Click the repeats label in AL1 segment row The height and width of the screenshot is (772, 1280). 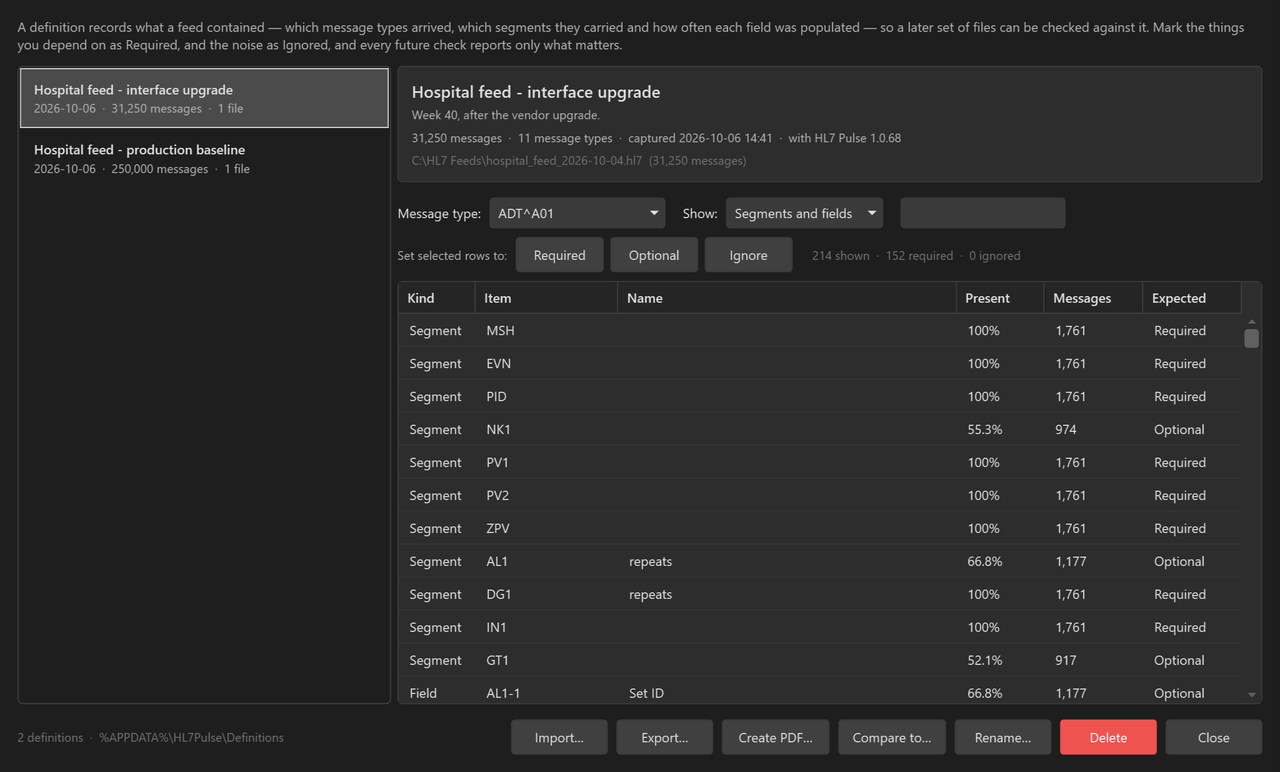[650, 561]
